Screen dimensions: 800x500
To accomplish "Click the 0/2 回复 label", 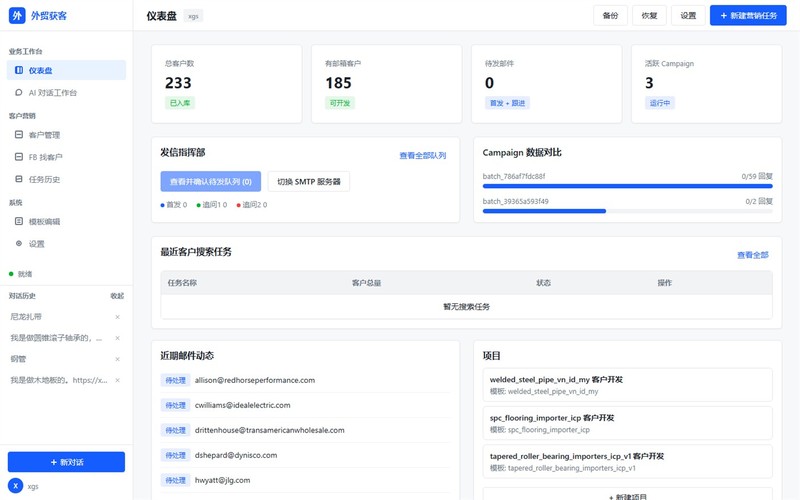I will click(759, 201).
